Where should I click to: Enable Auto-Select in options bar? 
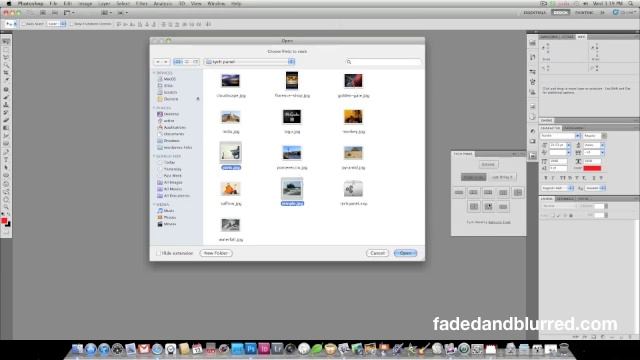[23, 24]
